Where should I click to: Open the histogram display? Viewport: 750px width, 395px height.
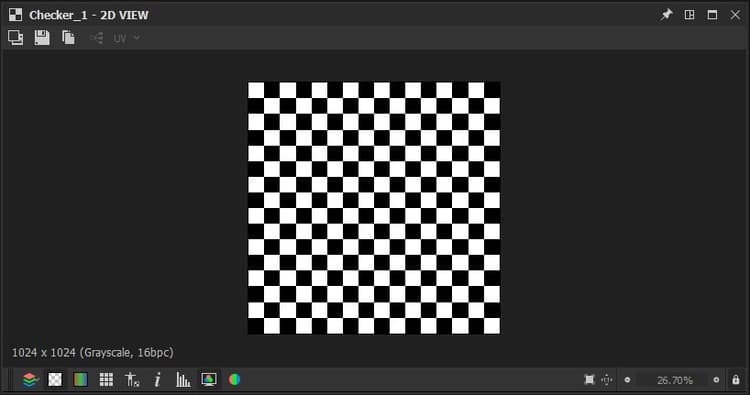(183, 380)
